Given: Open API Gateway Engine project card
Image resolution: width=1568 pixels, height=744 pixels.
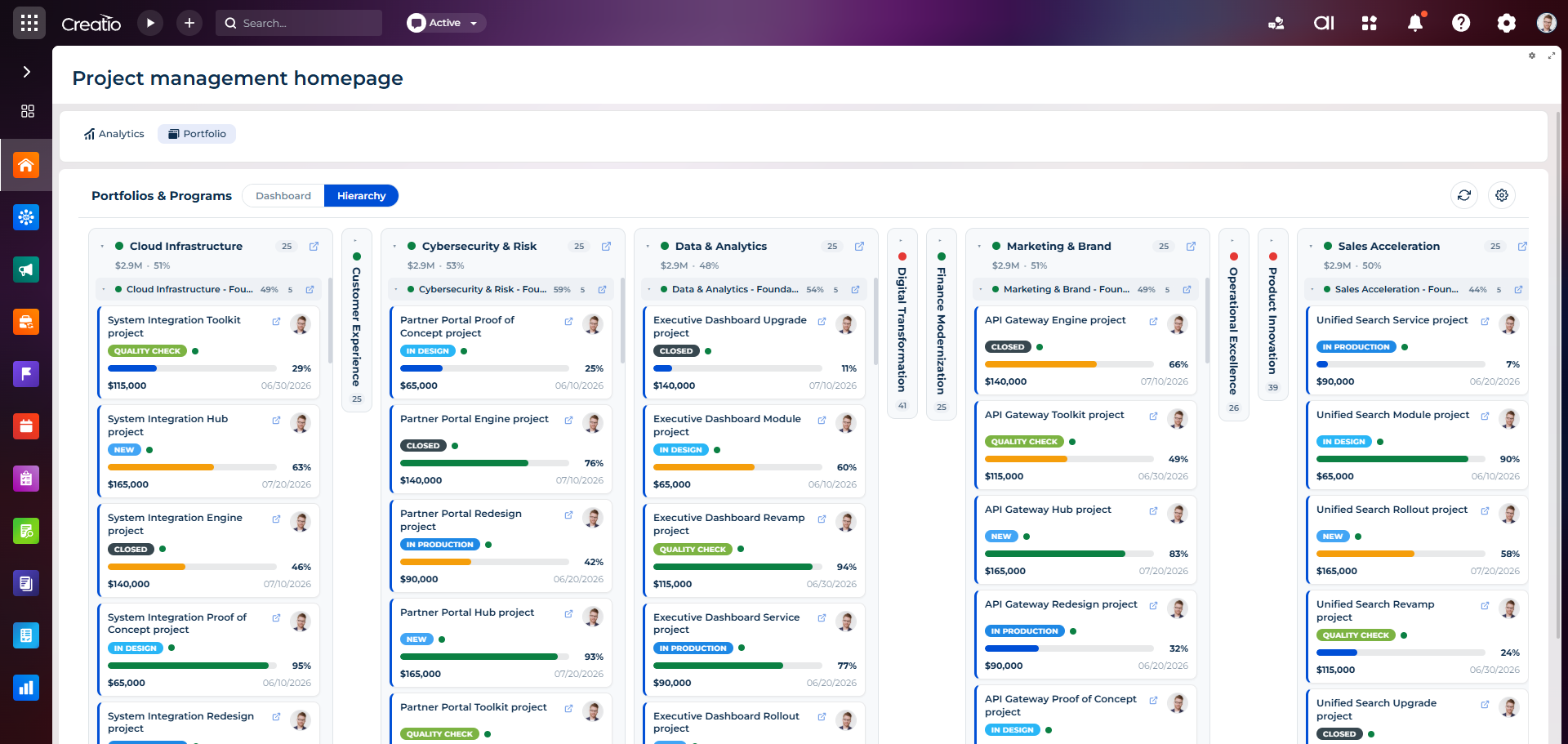Looking at the screenshot, I should [1085, 350].
